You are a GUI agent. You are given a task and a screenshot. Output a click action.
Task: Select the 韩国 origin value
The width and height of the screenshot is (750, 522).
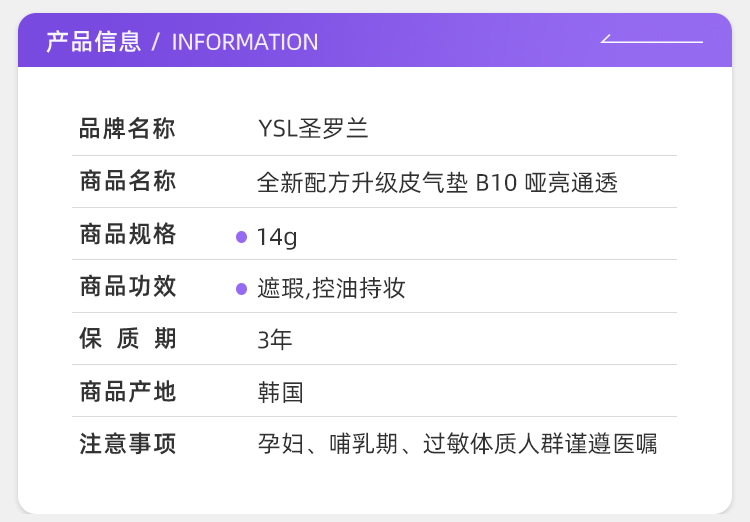tap(280, 393)
